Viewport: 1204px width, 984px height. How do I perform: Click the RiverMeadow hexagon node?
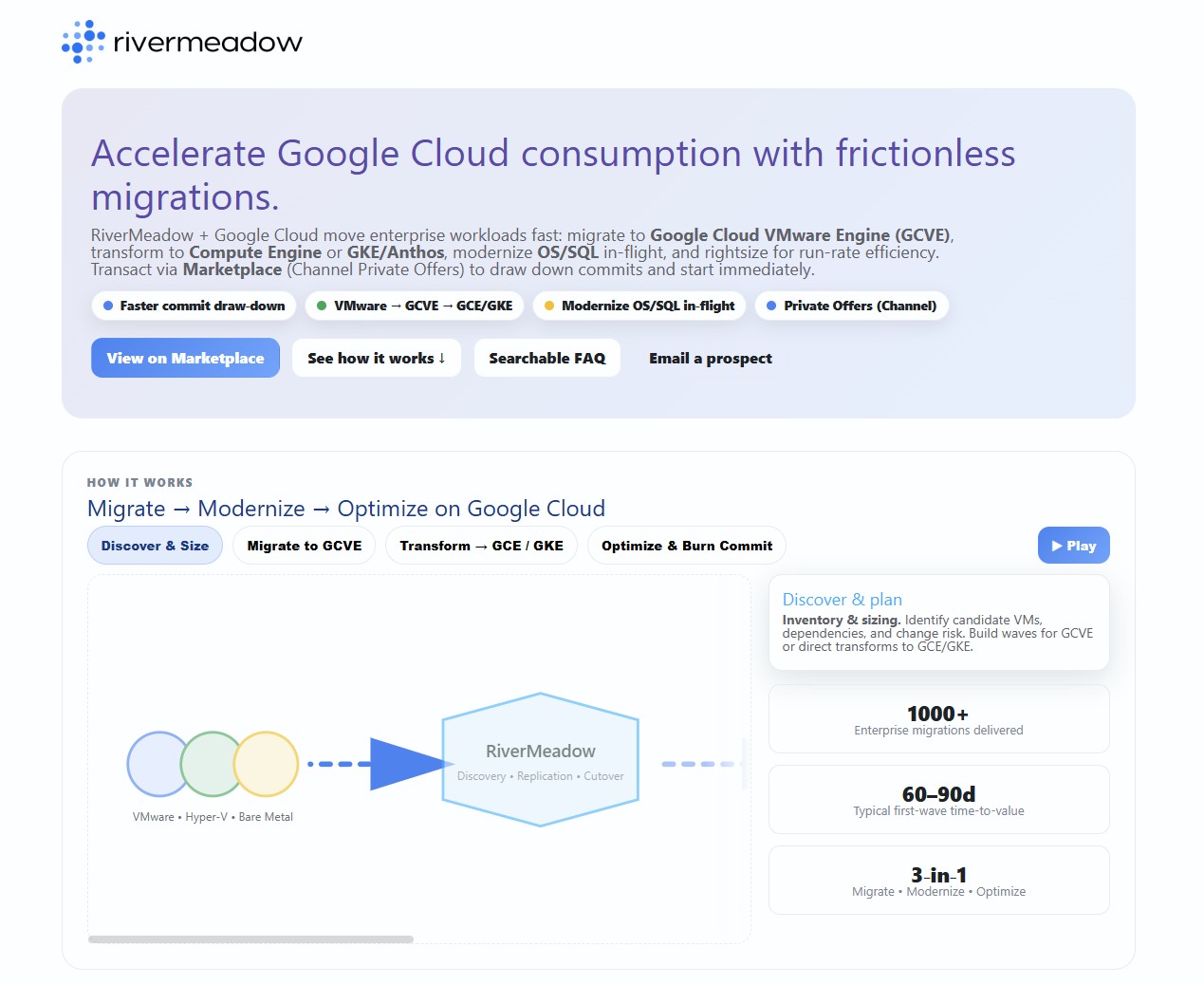tap(541, 760)
